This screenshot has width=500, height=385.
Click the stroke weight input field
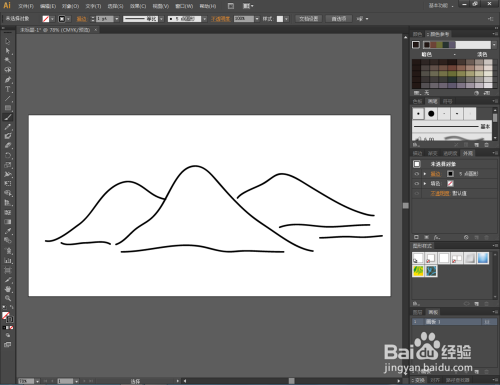click(x=105, y=19)
